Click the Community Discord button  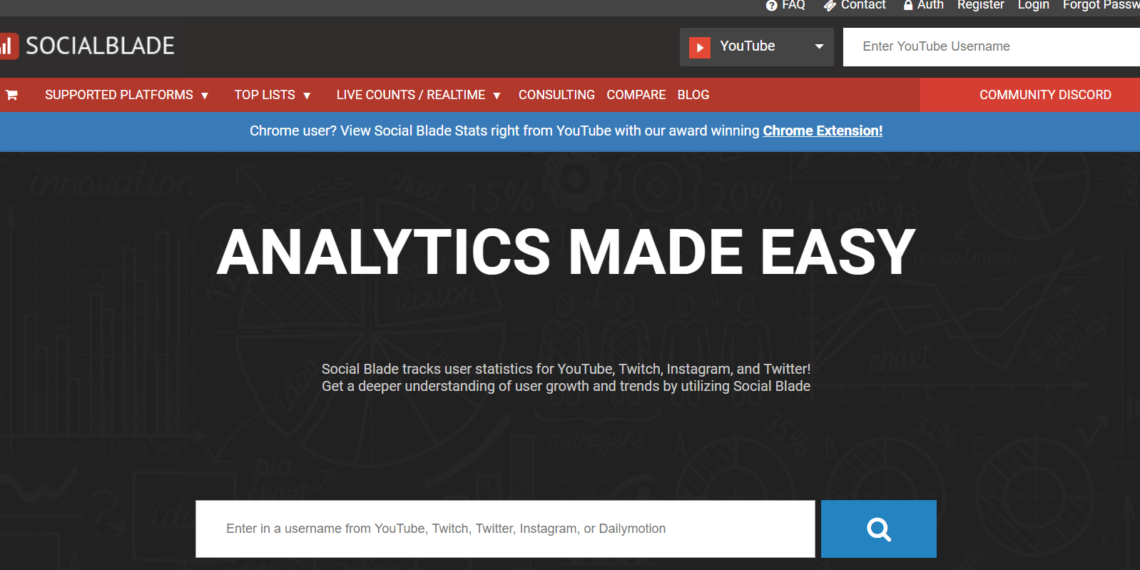coord(1045,95)
